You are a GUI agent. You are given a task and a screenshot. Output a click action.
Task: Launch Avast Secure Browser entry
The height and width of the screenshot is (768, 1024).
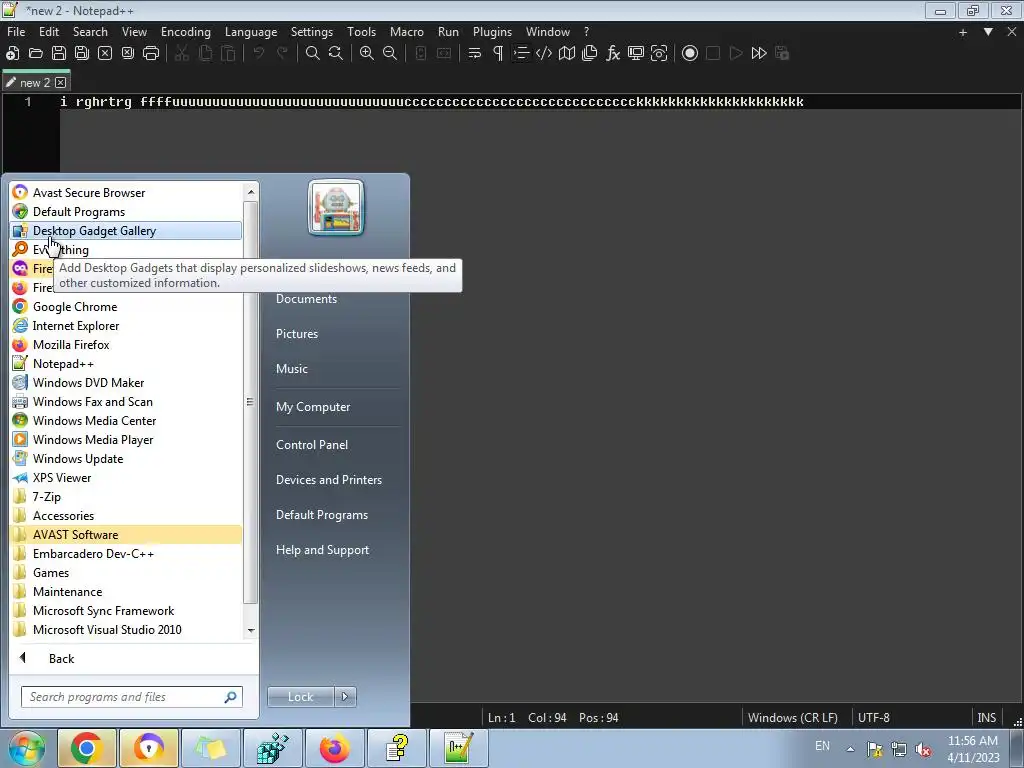tap(126, 193)
